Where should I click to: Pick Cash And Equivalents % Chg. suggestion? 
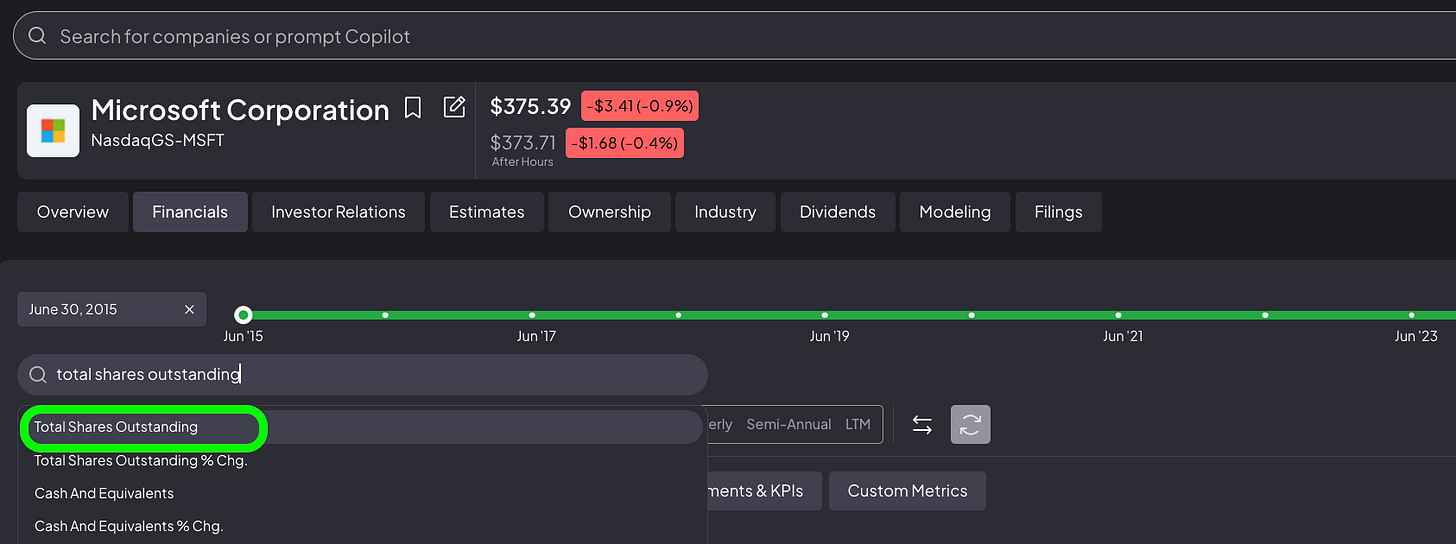point(362,526)
